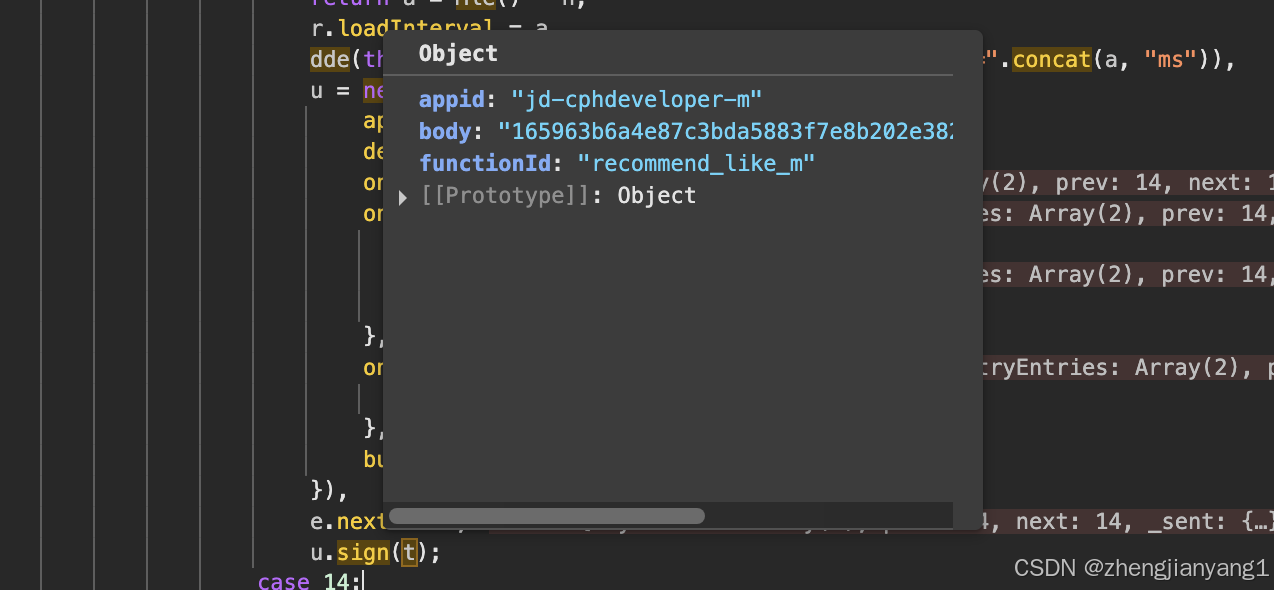Select the "recommend_like_m" string value
This screenshot has width=1274, height=590.
coord(695,163)
